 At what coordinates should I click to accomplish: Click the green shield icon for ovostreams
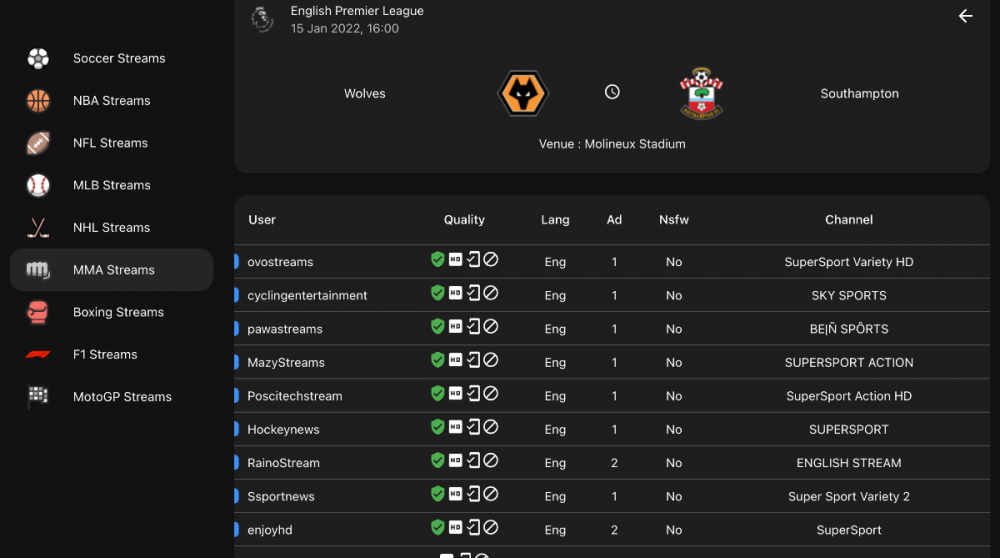[438, 260]
